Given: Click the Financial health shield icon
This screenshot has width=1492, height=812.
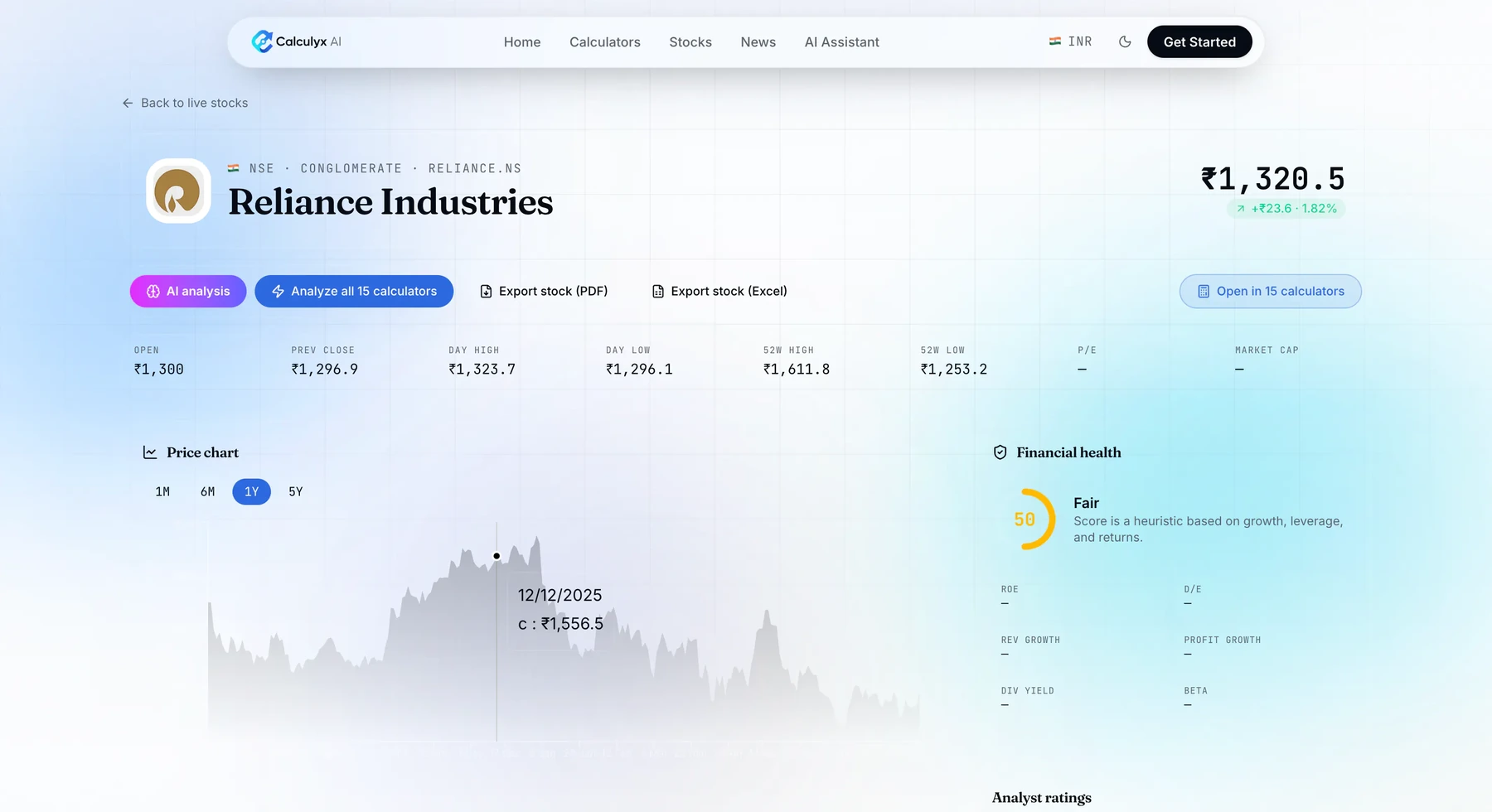Looking at the screenshot, I should tap(1000, 452).
